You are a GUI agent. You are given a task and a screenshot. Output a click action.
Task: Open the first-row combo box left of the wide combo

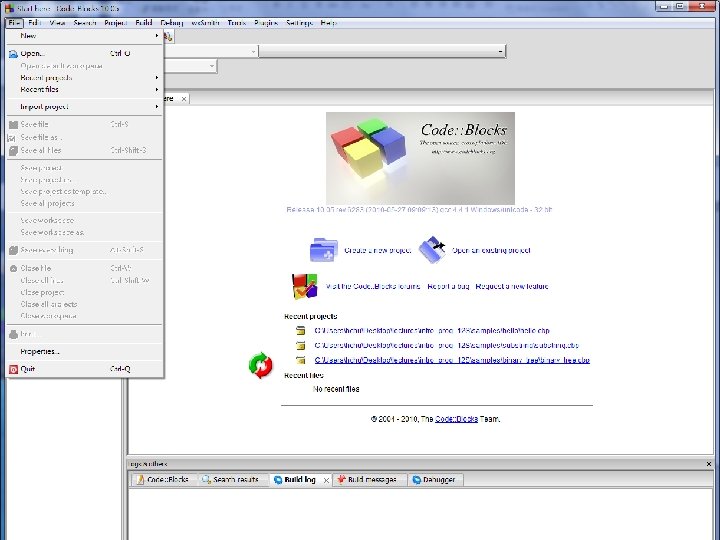(x=253, y=52)
